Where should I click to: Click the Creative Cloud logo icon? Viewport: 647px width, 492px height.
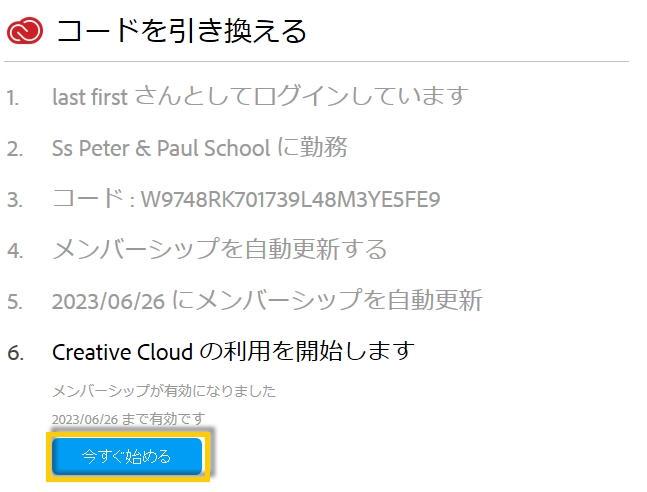tap(23, 32)
